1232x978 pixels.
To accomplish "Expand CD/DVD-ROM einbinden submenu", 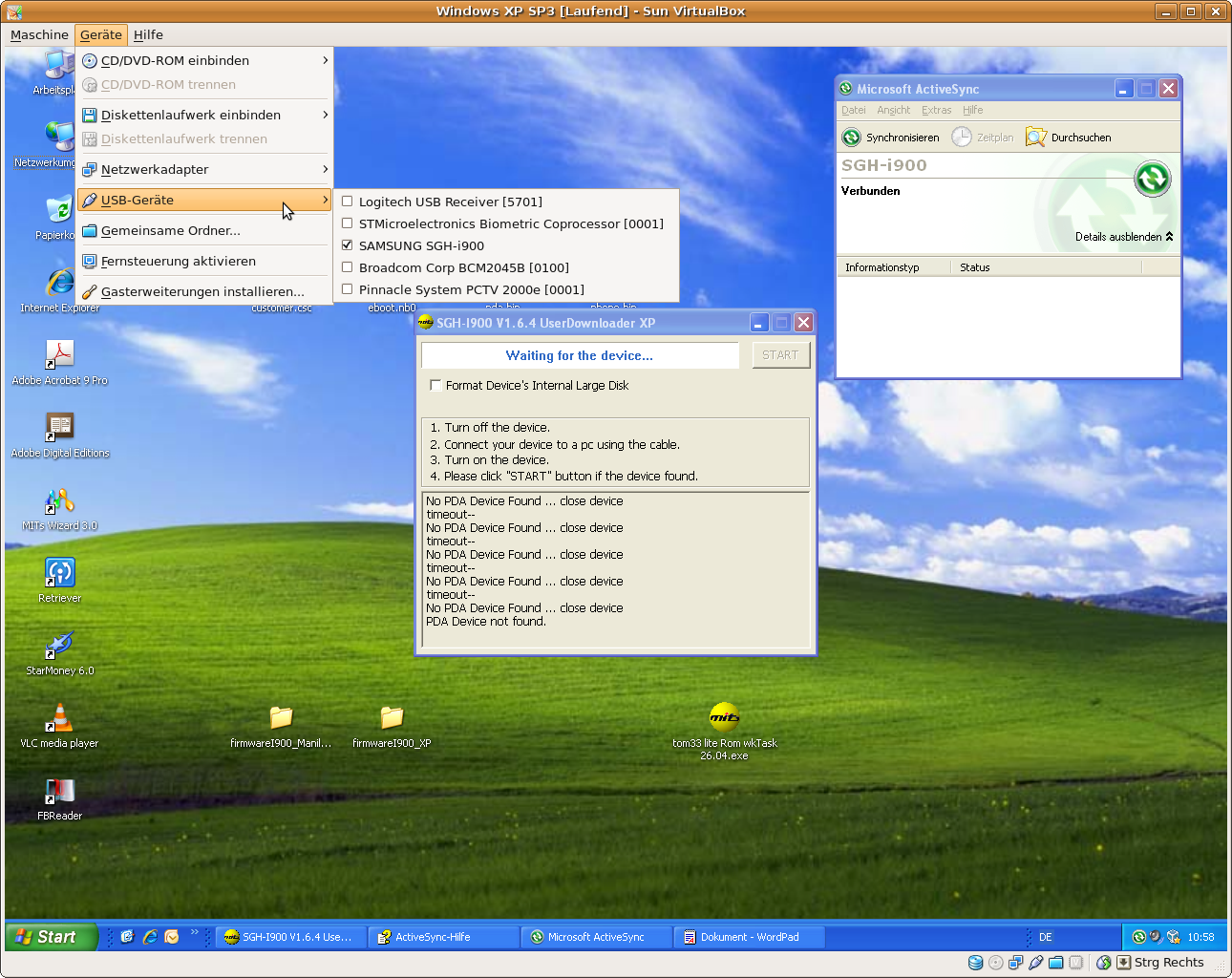I will (x=204, y=60).
